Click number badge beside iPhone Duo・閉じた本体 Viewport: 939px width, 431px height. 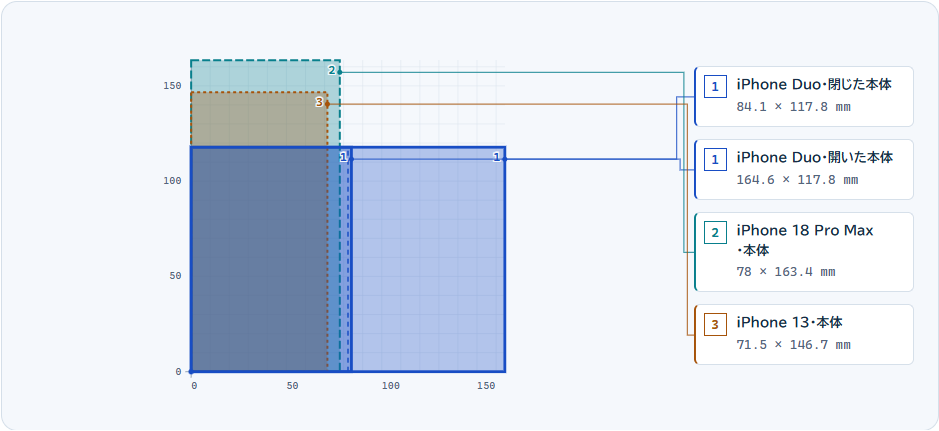click(715, 86)
